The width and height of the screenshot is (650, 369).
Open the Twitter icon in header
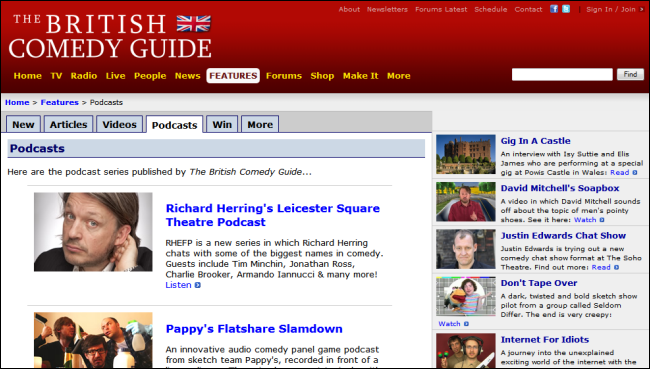(x=566, y=9)
